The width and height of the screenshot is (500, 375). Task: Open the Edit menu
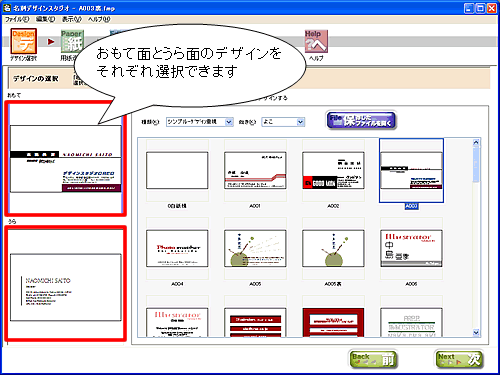point(45,19)
